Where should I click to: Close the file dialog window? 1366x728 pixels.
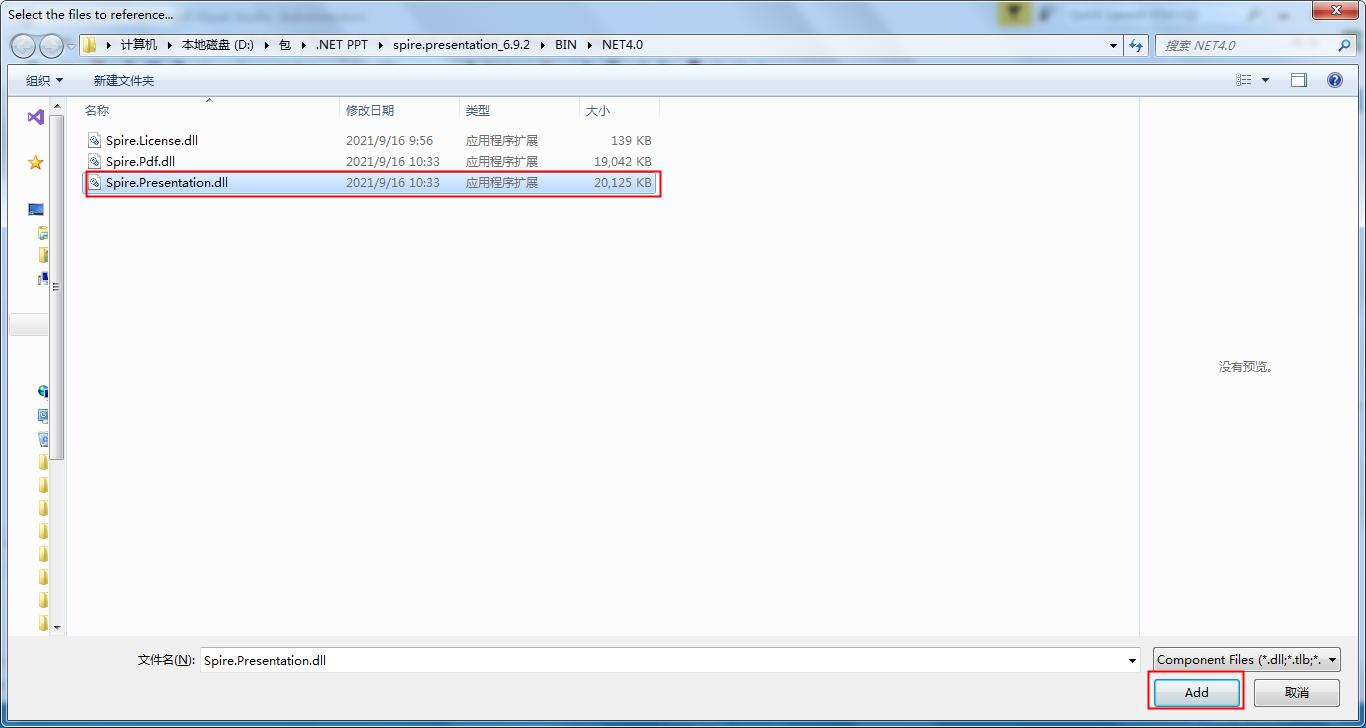tap(1334, 10)
